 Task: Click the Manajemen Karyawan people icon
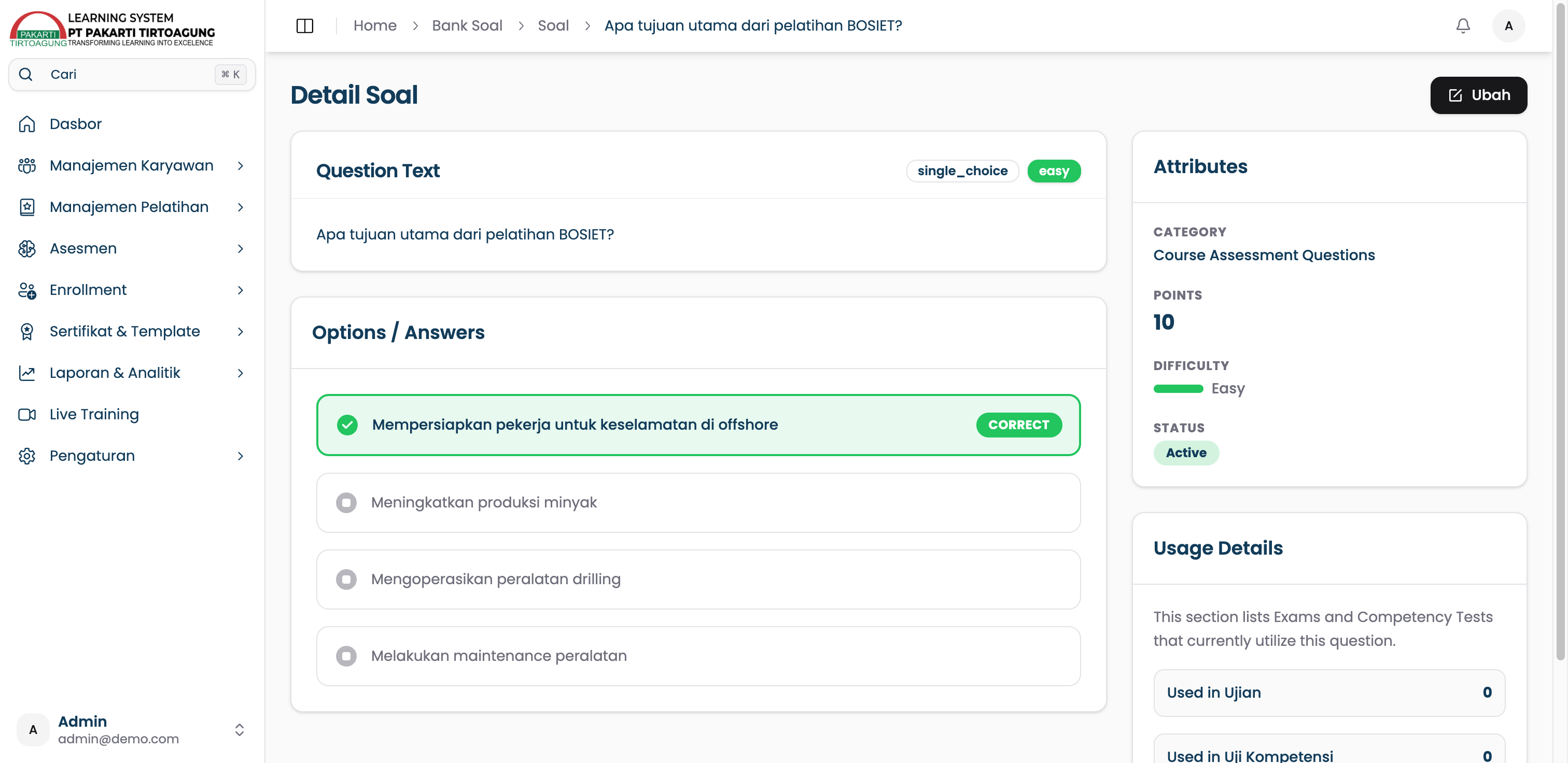coord(27,165)
